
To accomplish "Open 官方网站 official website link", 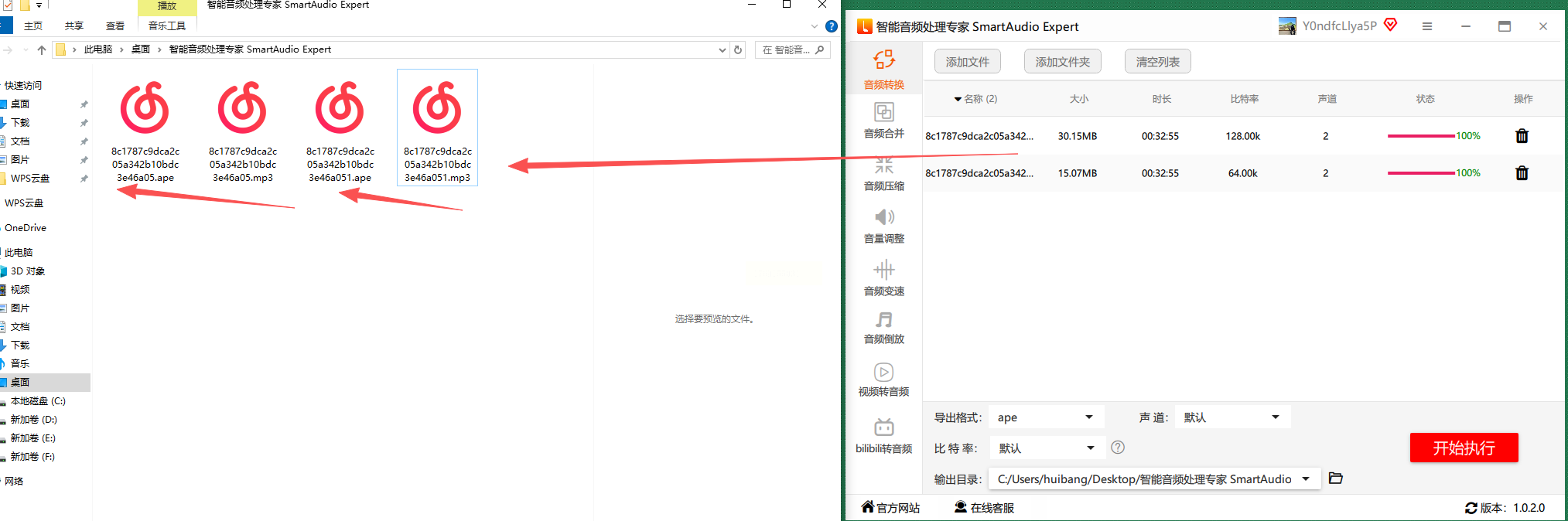I will tap(890, 508).
